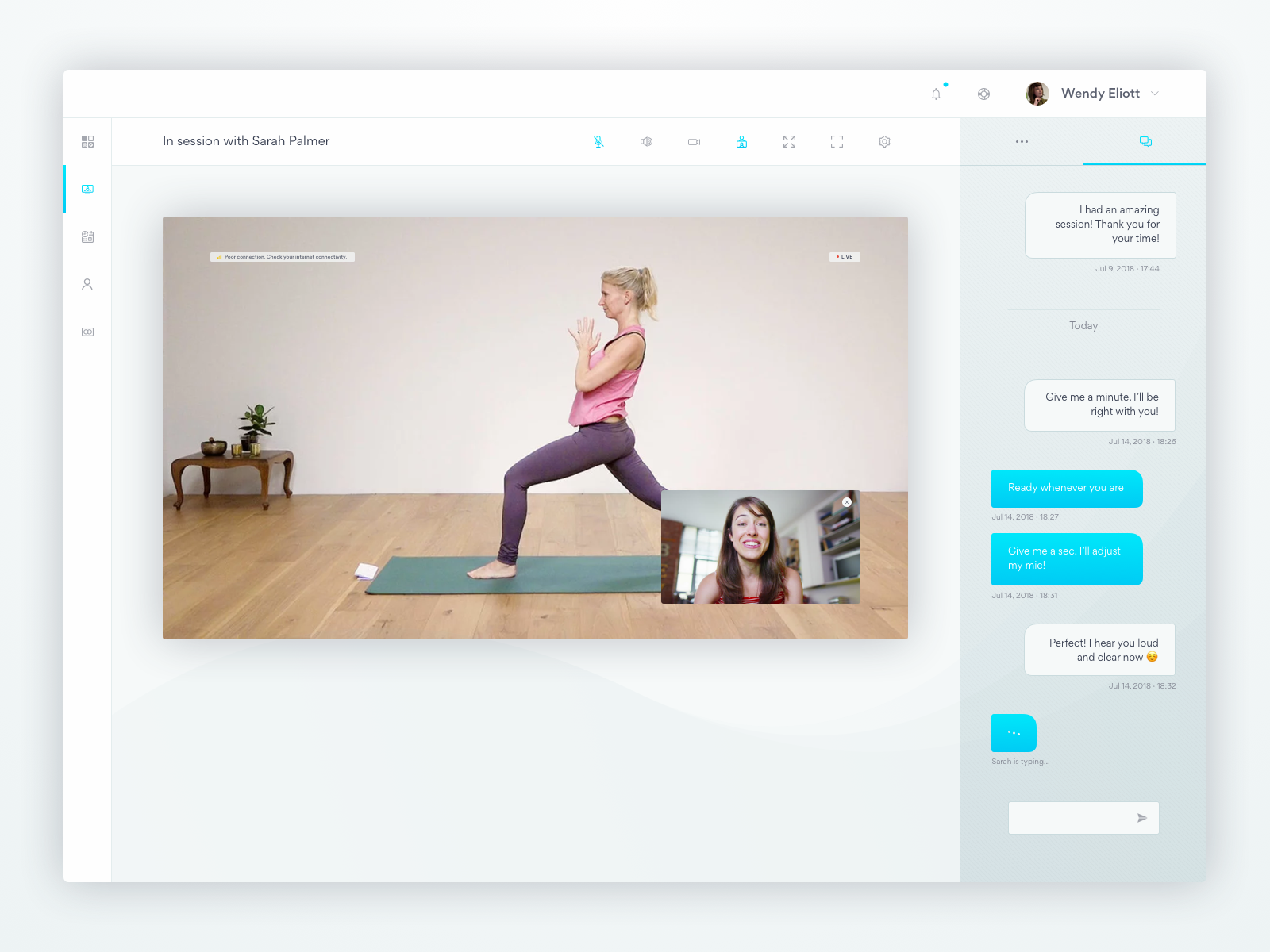Open the payments money icon in sidebar
Screen dimensions: 1270x952
[x=88, y=332]
